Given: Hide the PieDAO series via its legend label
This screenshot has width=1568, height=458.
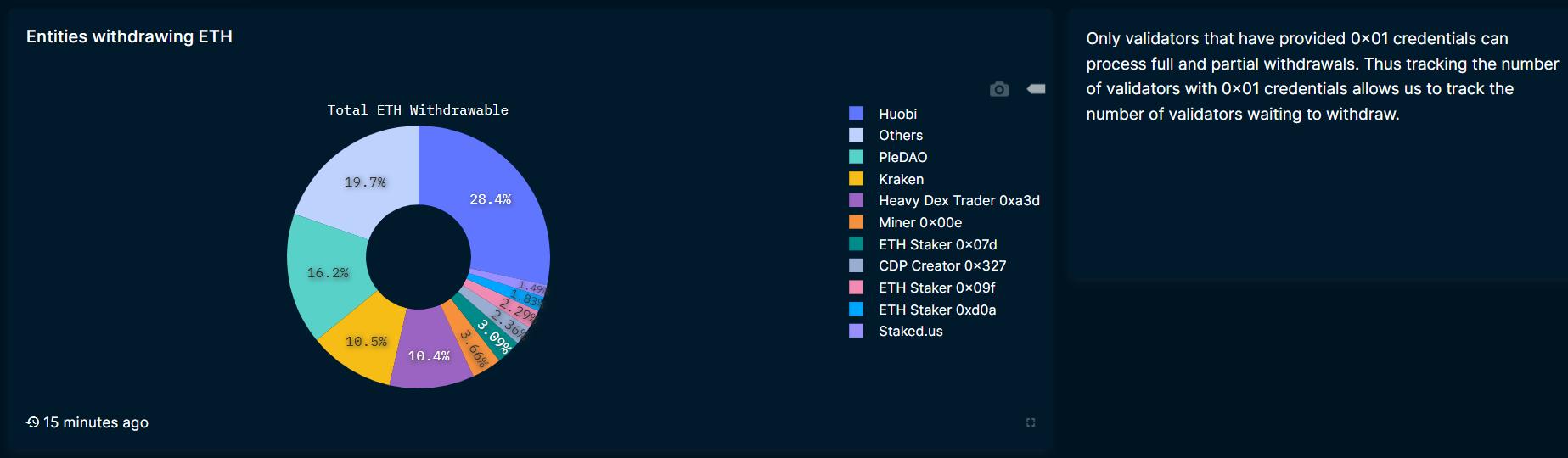Looking at the screenshot, I should pos(902,158).
